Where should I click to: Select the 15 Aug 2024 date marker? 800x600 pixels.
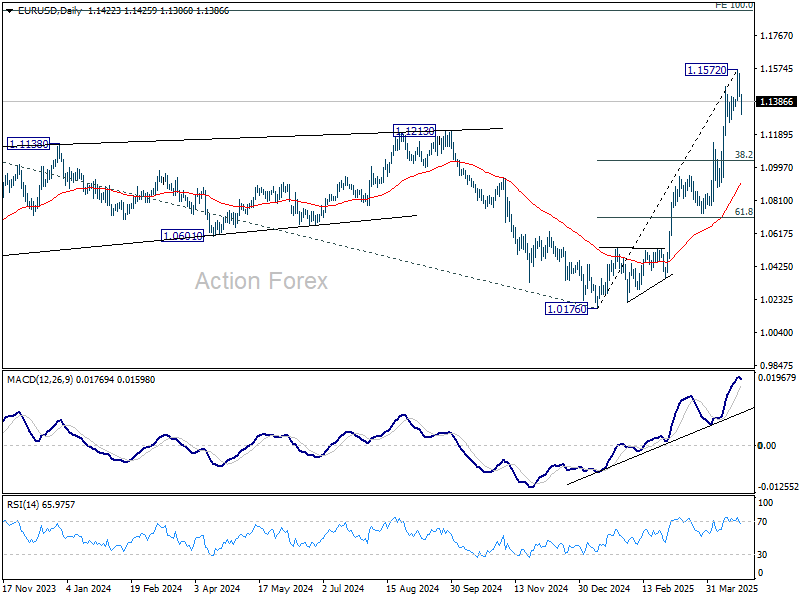414,591
